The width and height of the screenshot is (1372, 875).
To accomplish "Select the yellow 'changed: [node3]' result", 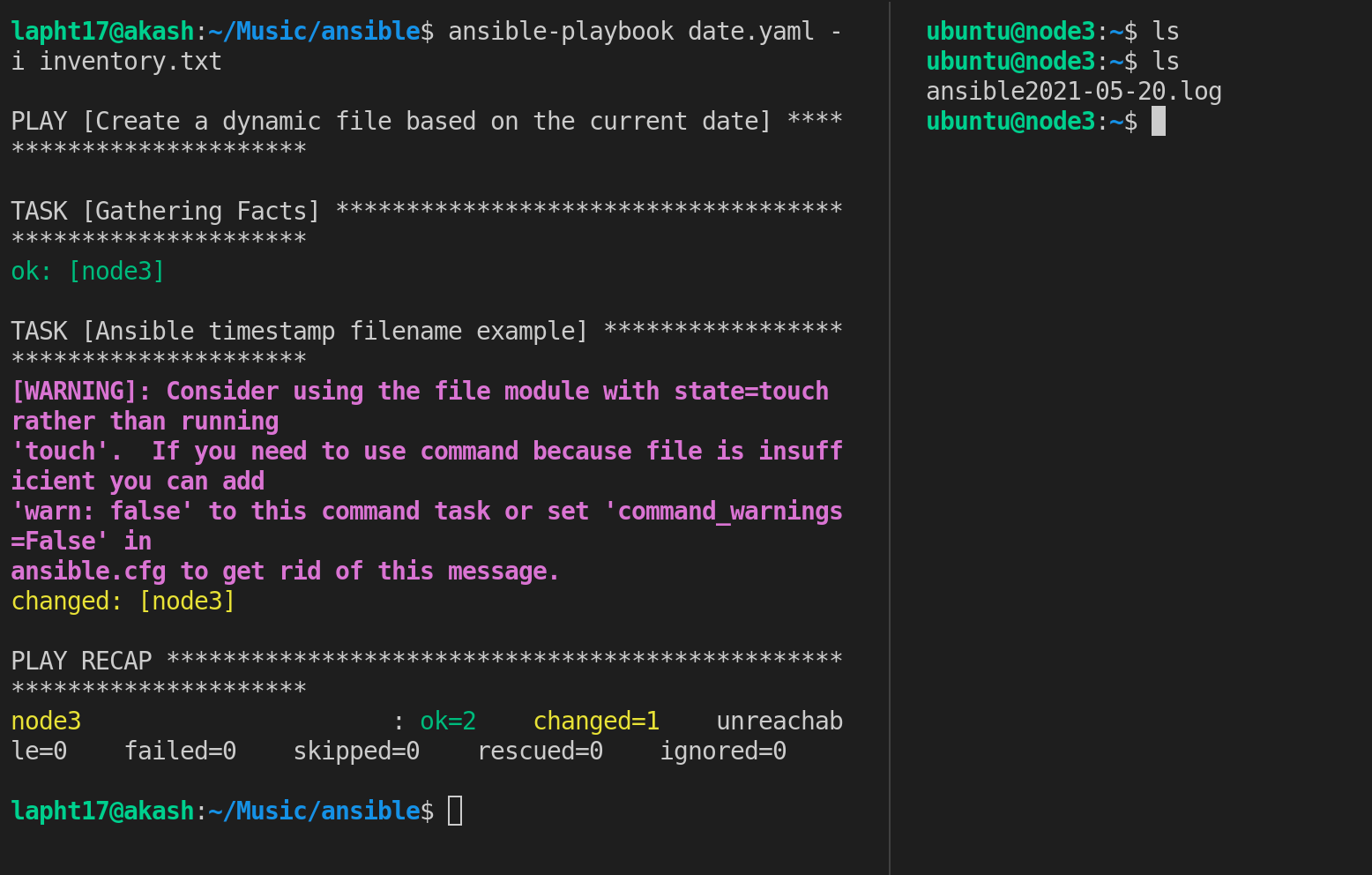I will point(123,602).
